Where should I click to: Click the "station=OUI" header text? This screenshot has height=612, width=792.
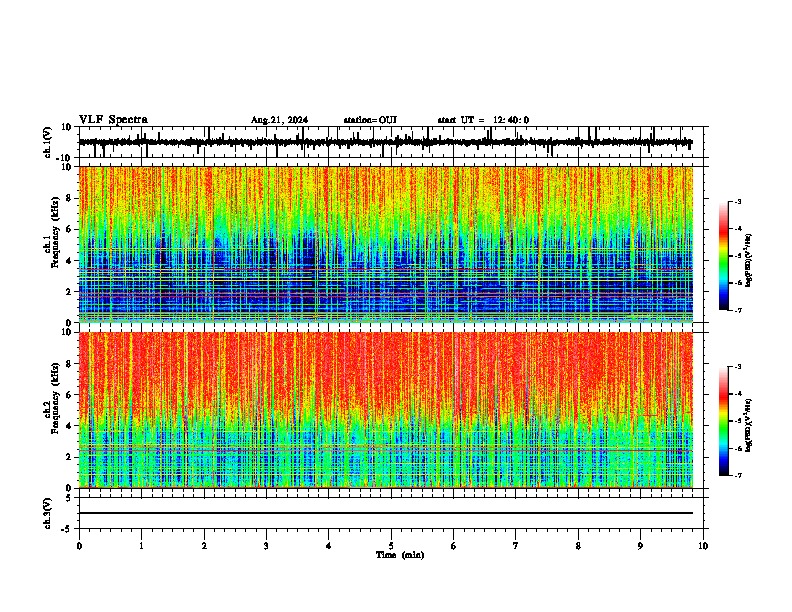370,120
